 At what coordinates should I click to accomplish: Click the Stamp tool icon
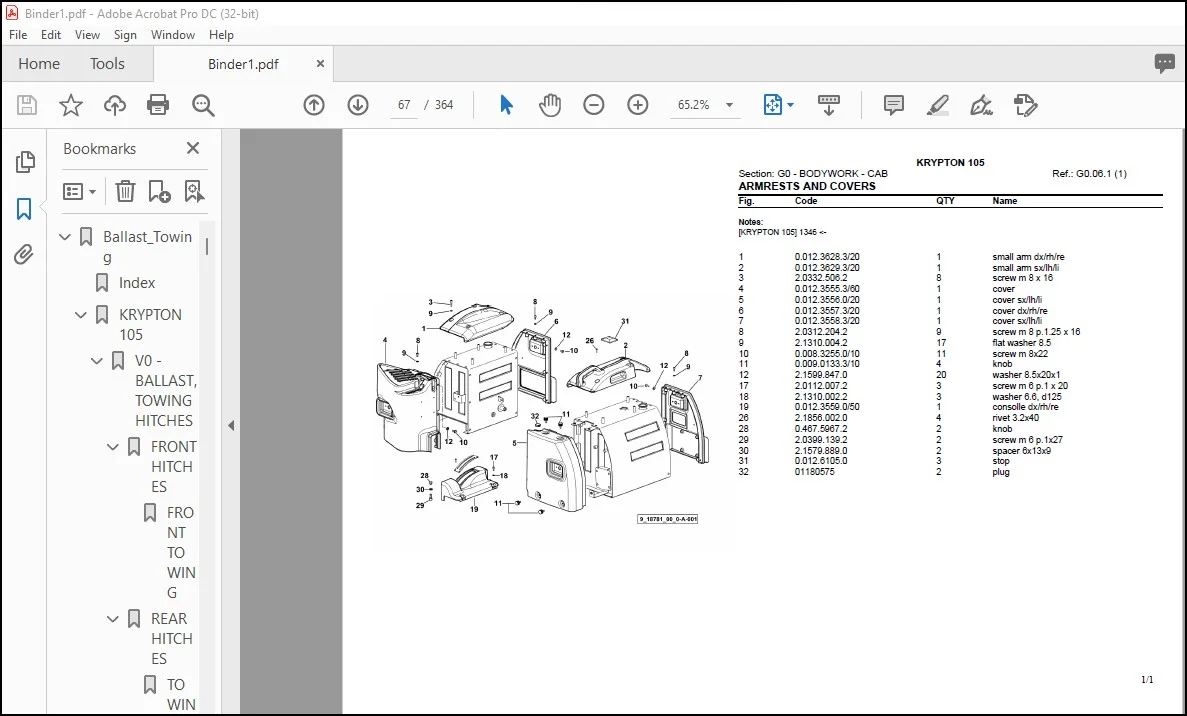click(1026, 105)
